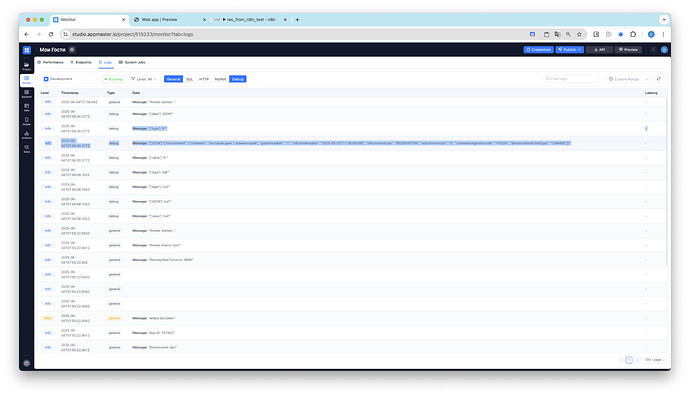Open the AppMaster home logo icon

tap(27, 50)
